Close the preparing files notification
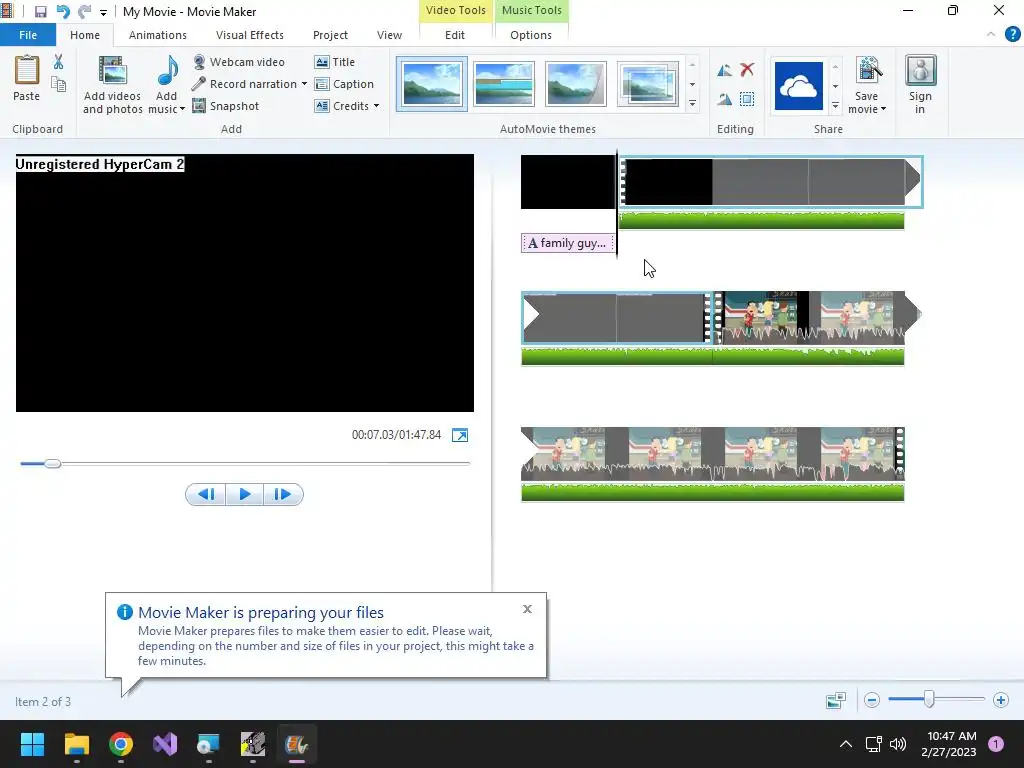1024x768 pixels. click(x=527, y=609)
